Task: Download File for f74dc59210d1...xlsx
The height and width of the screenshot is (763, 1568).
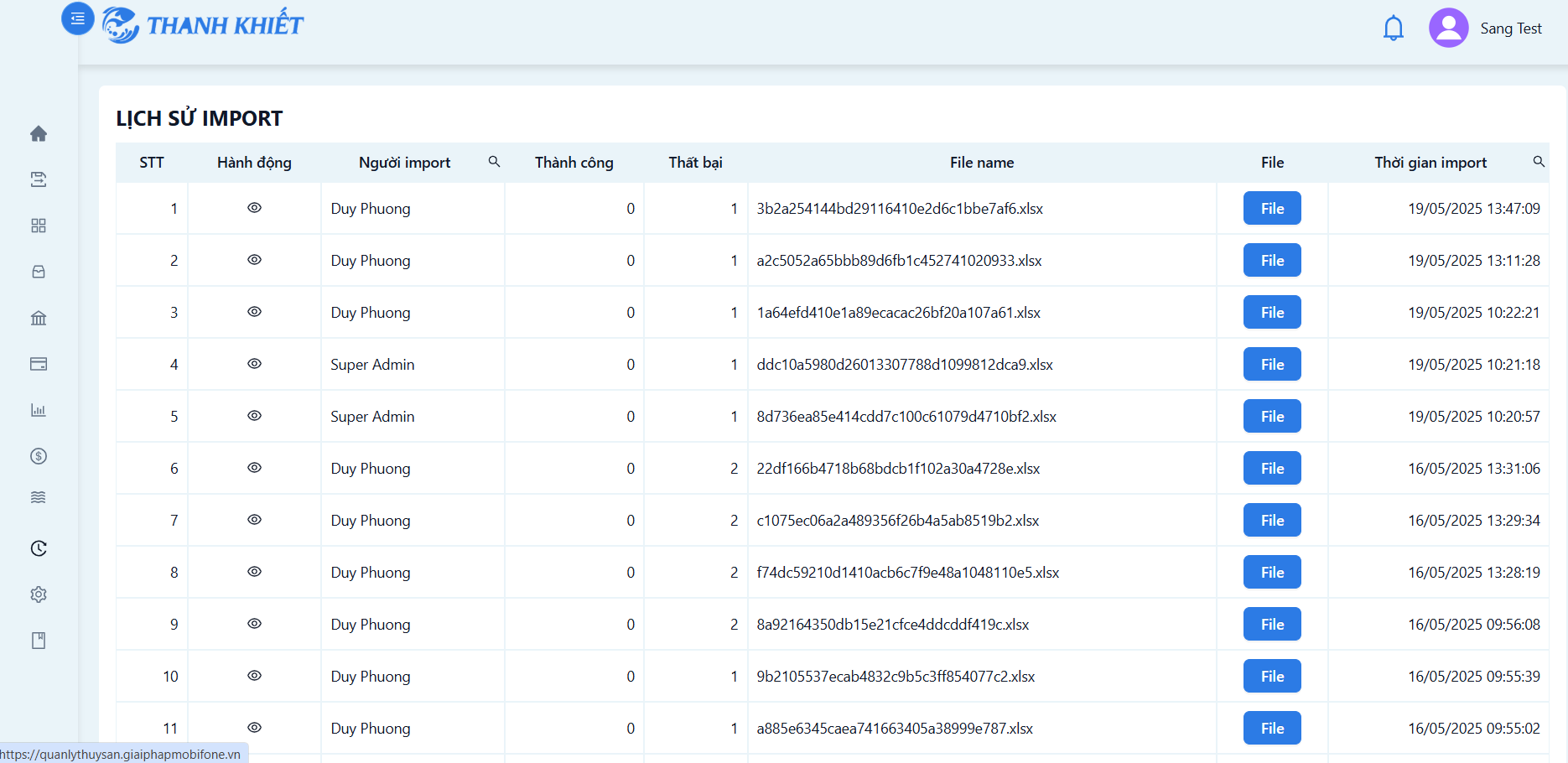Action: pyautogui.click(x=1272, y=572)
